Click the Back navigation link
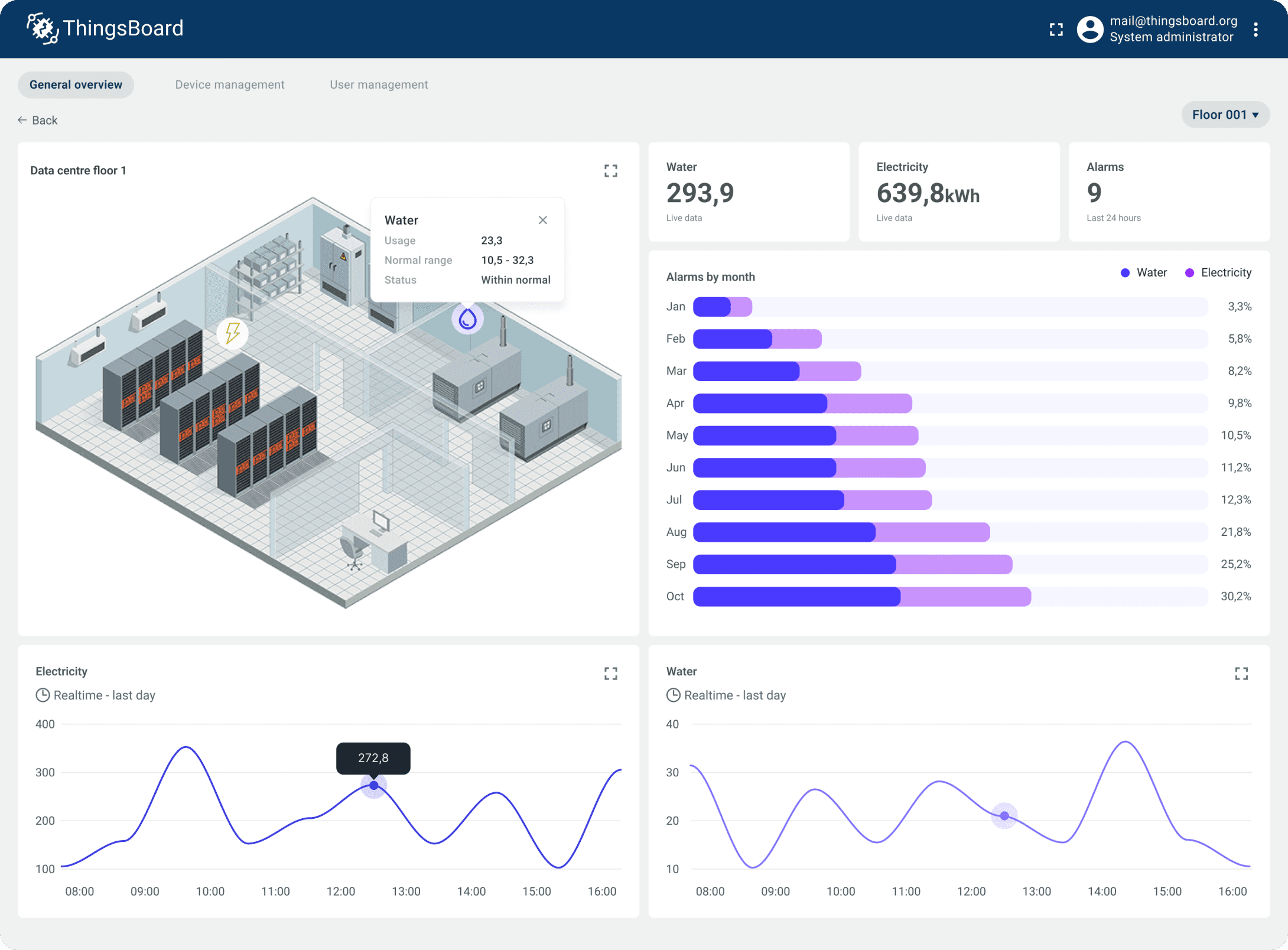 pyautogui.click(x=37, y=120)
